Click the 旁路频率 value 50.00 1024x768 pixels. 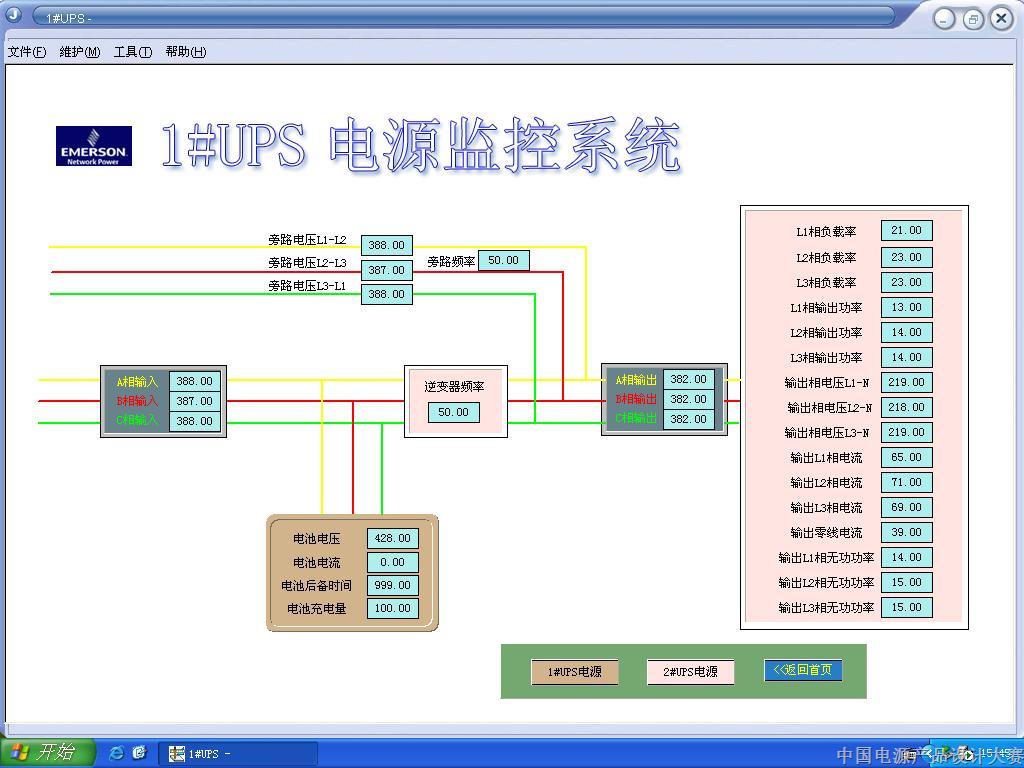coord(504,261)
